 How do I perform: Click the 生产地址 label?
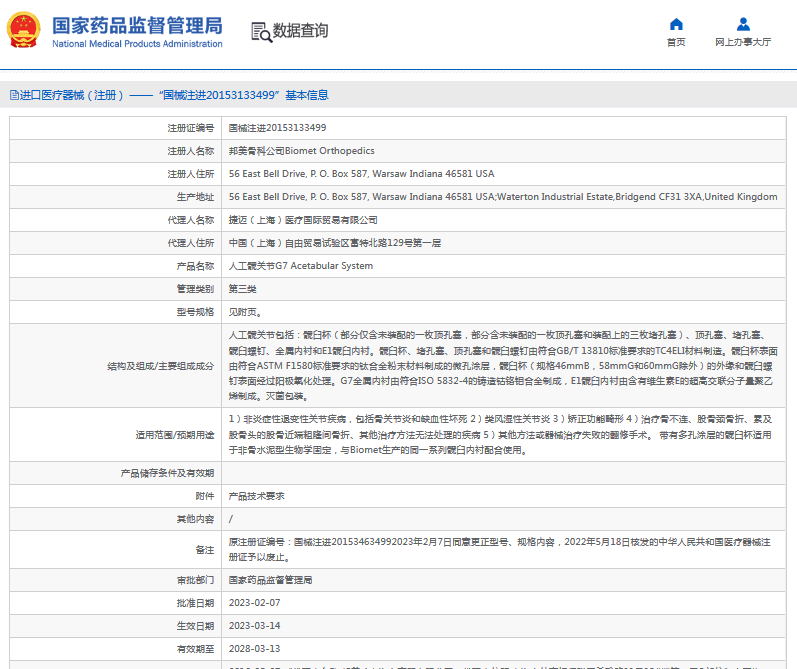[196, 197]
